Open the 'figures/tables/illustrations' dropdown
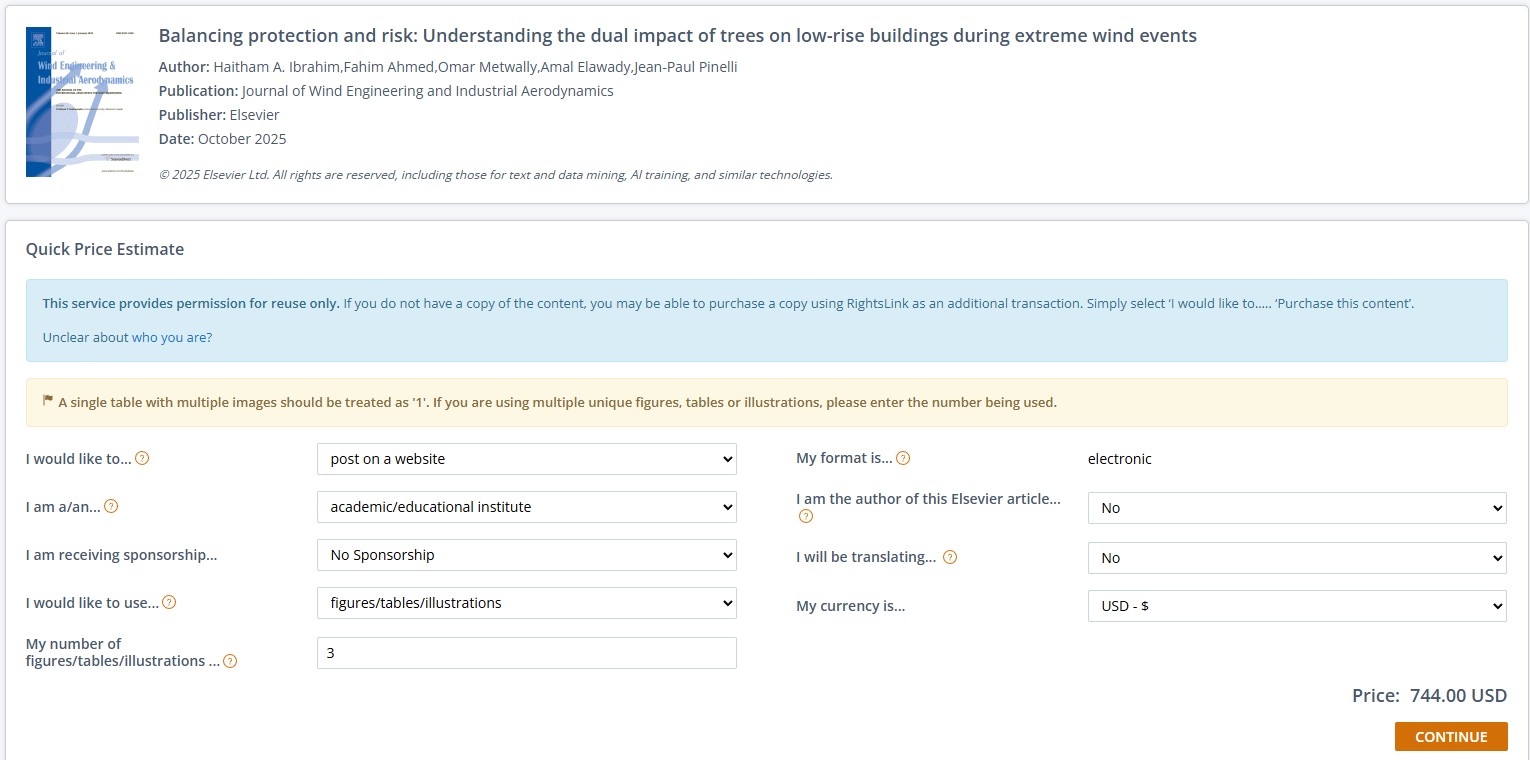Screen dimensions: 1530x760 [526, 603]
